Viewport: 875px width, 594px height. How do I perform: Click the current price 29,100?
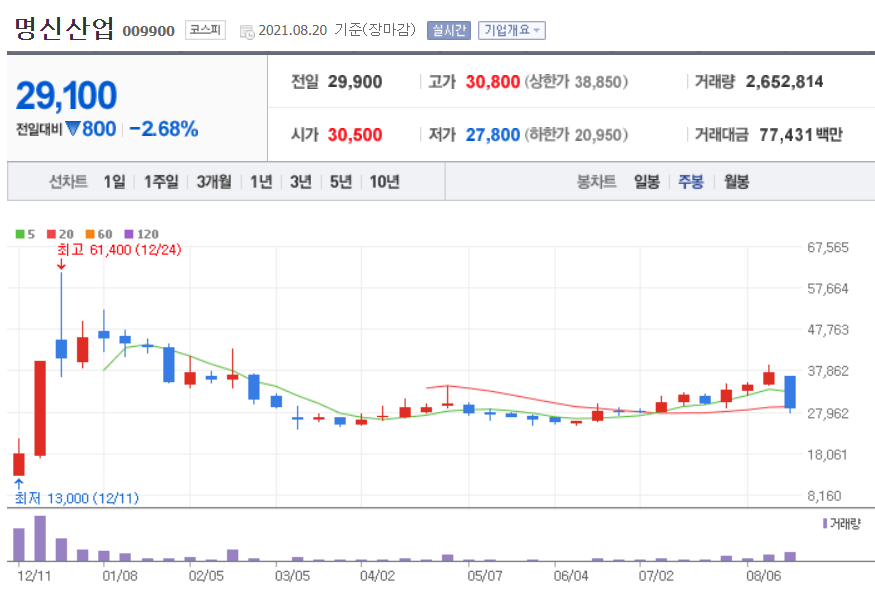pos(66,95)
